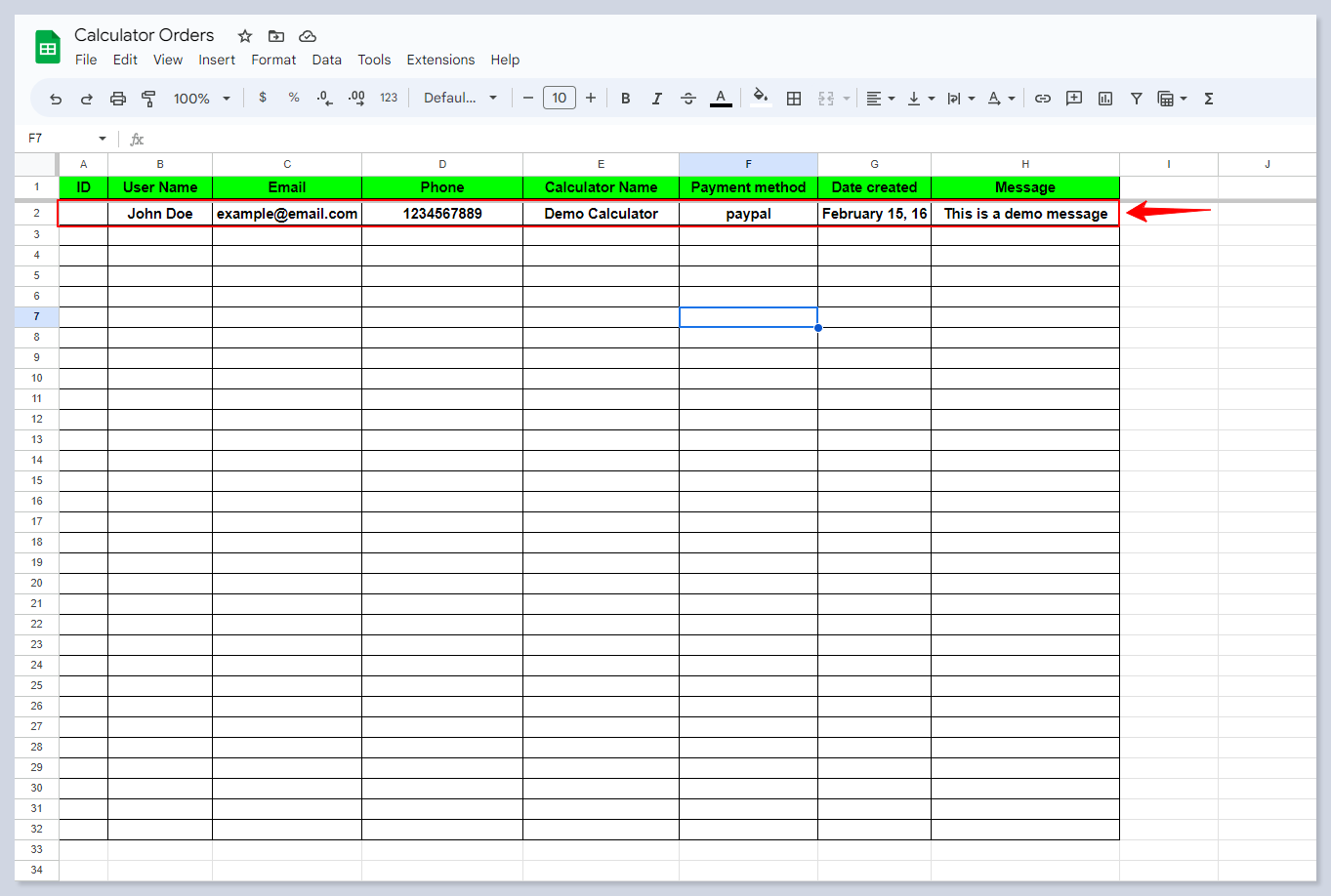Click the insert link icon

pyautogui.click(x=1043, y=99)
